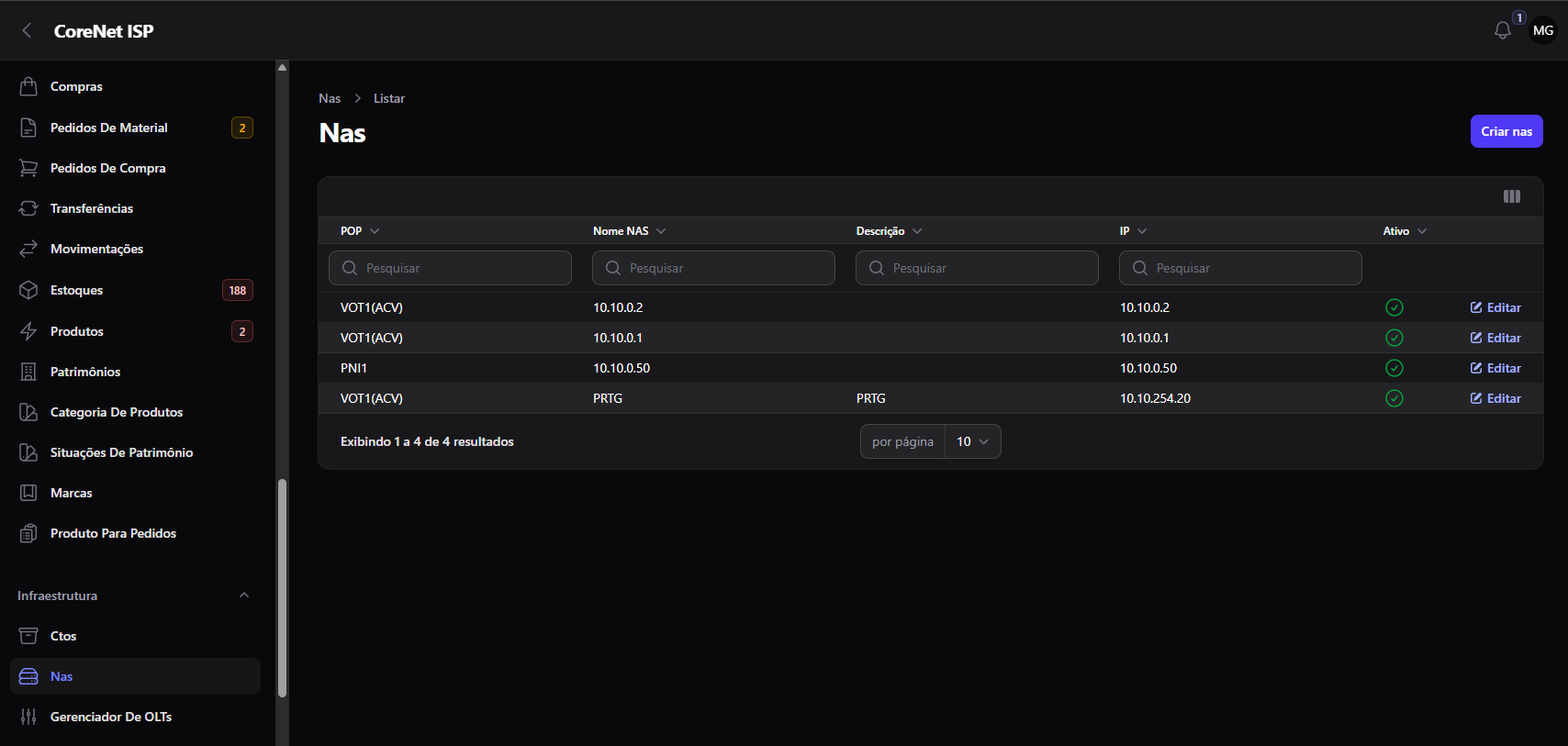Click the back arrow beside CoreNet ISP
Image resolution: width=1568 pixels, height=746 pixels.
click(28, 30)
